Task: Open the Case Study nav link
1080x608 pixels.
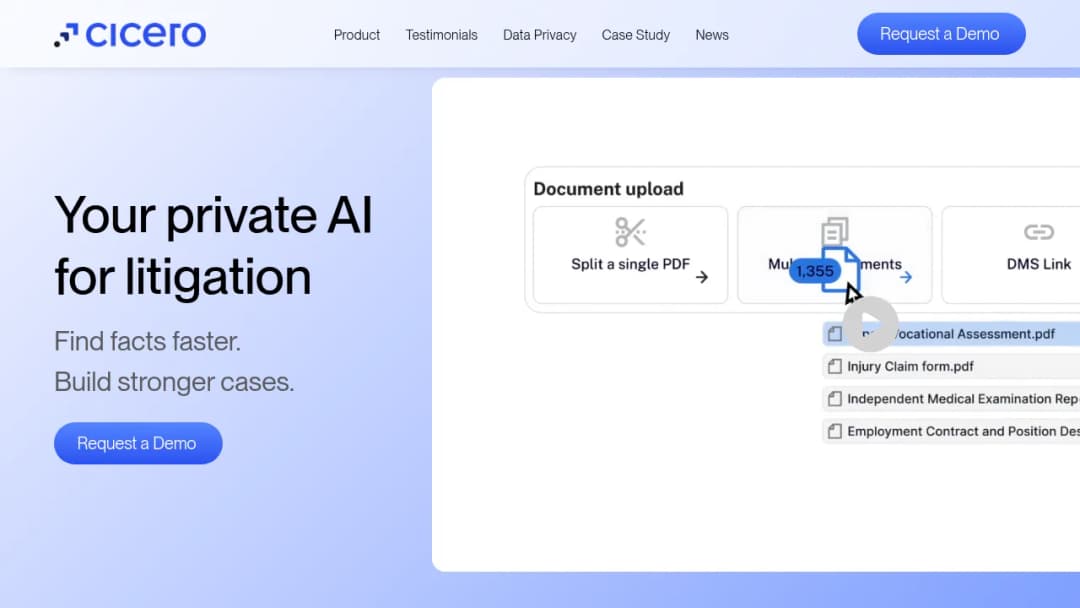Action: (636, 35)
